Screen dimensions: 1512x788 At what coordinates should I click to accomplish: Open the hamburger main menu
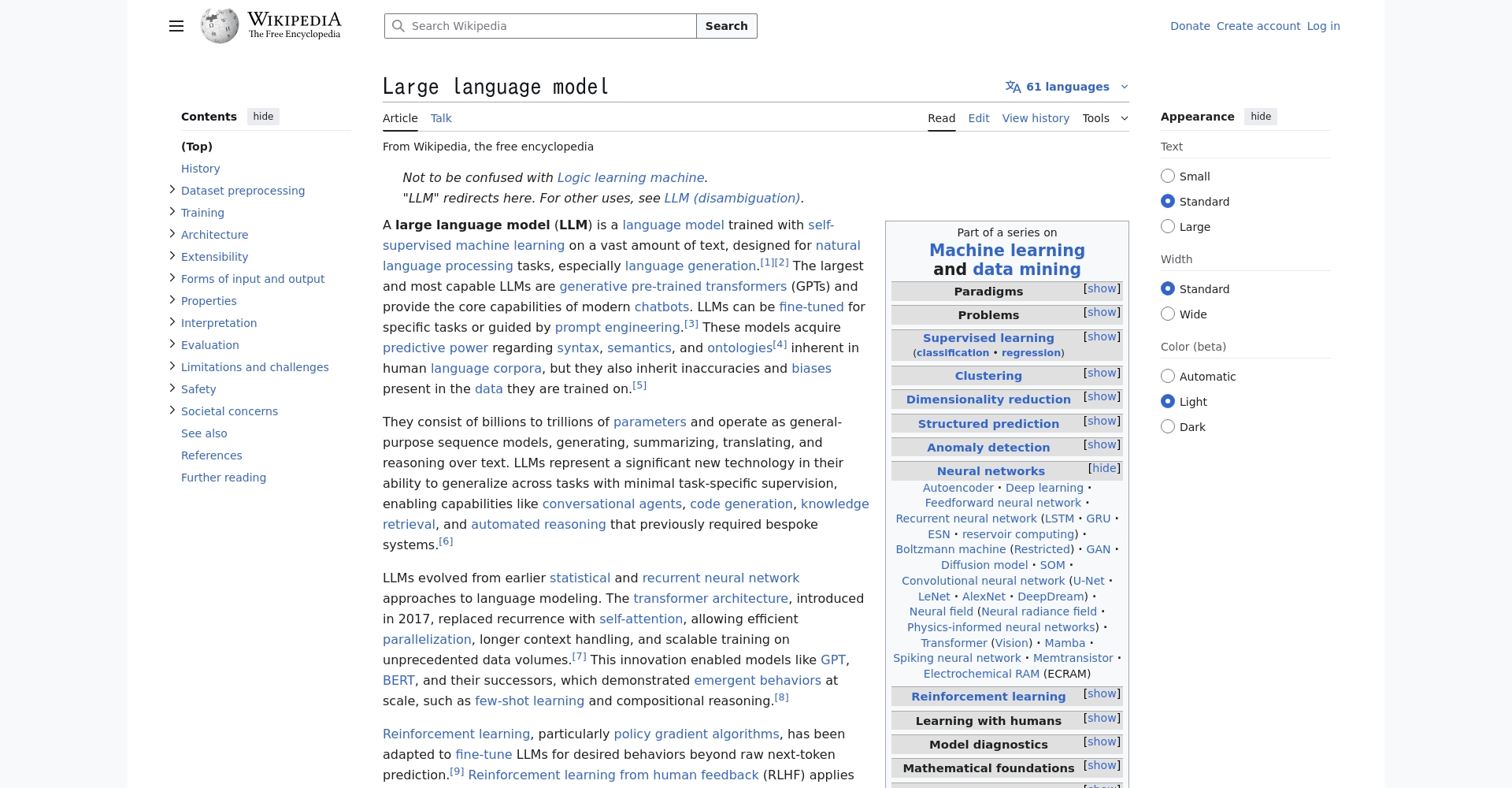(176, 26)
